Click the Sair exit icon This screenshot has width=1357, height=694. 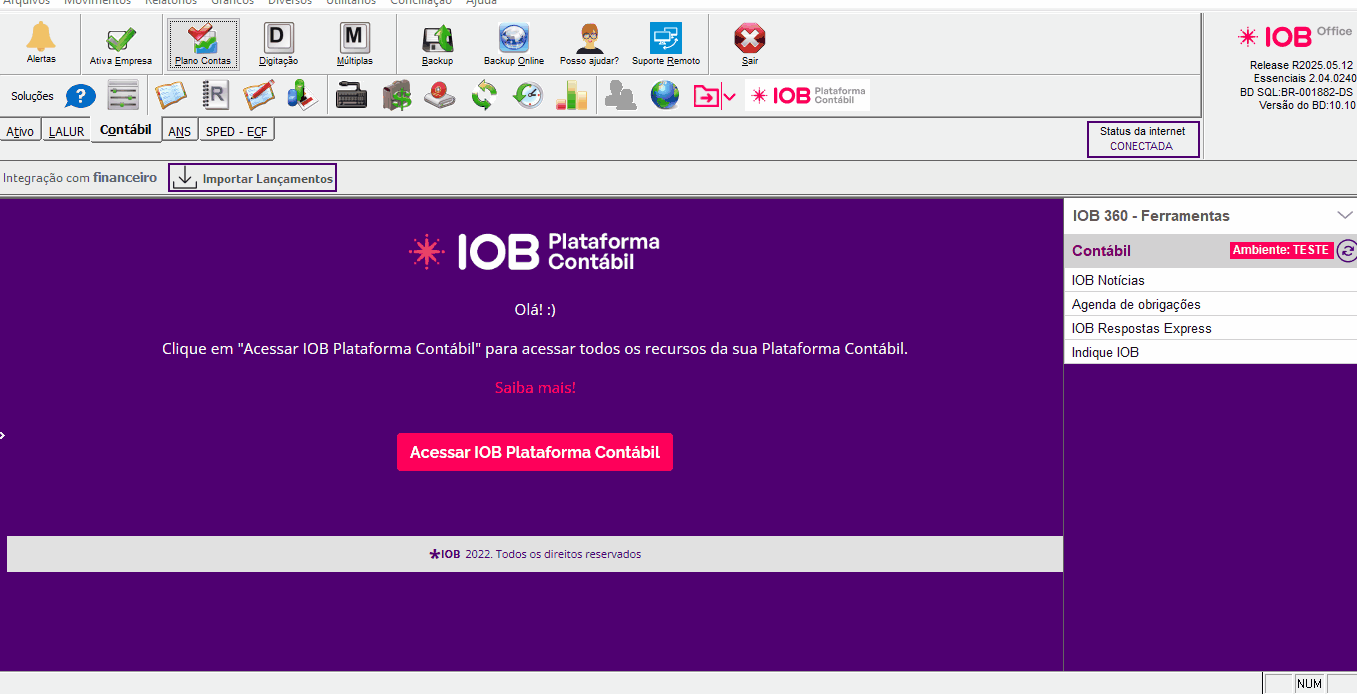(x=749, y=43)
